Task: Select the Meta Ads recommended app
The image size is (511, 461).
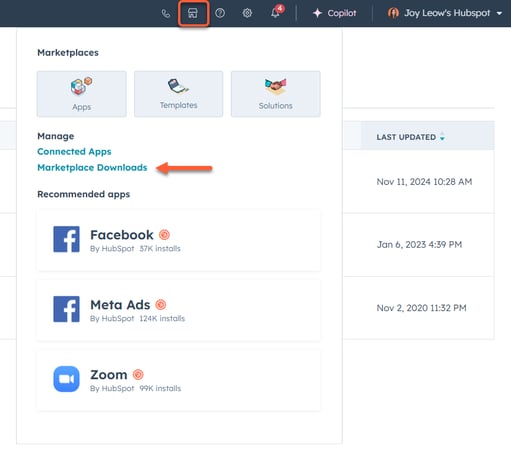Action: point(179,310)
